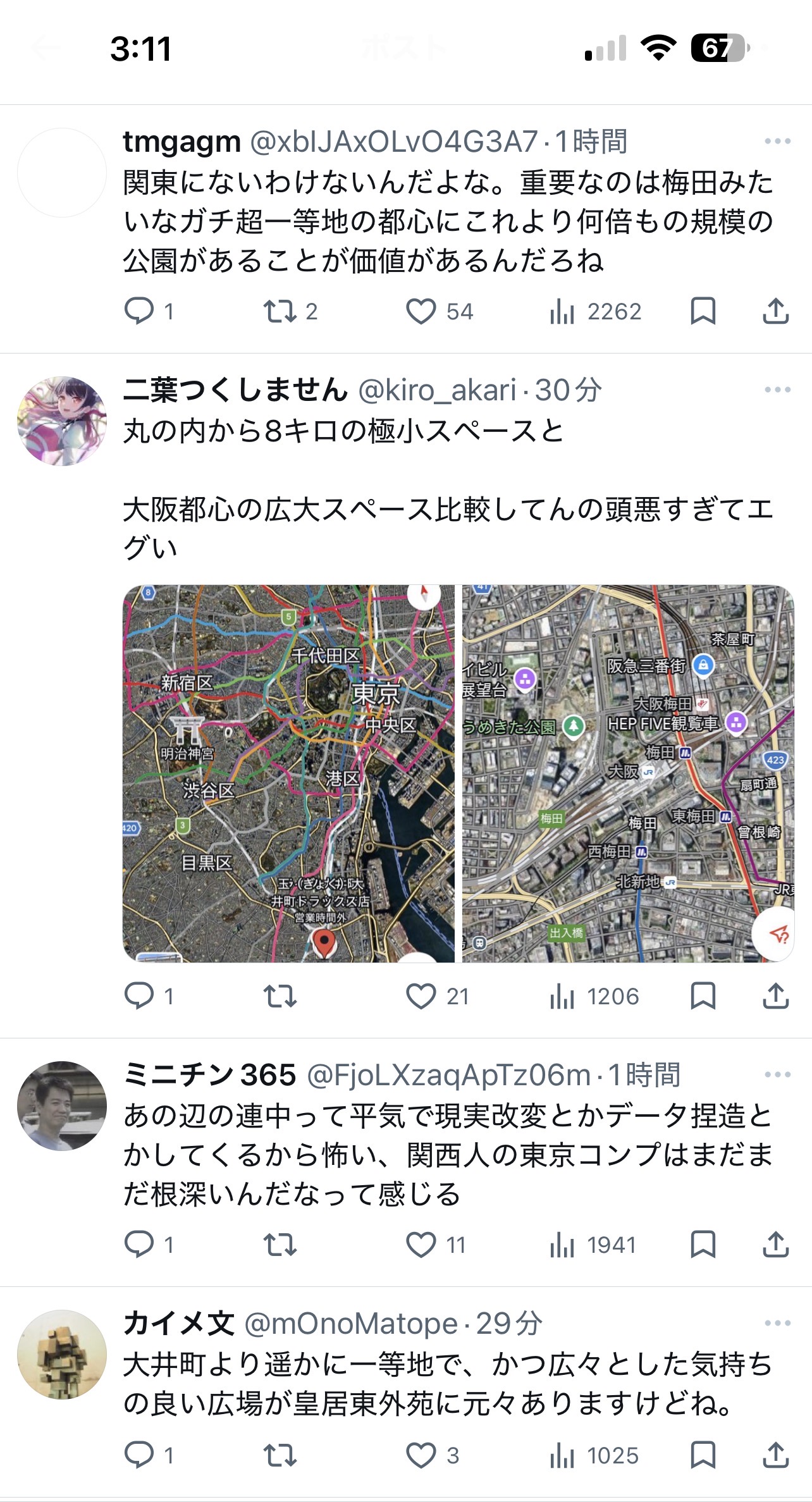Bookmark ミニチン365's post

703,1245
